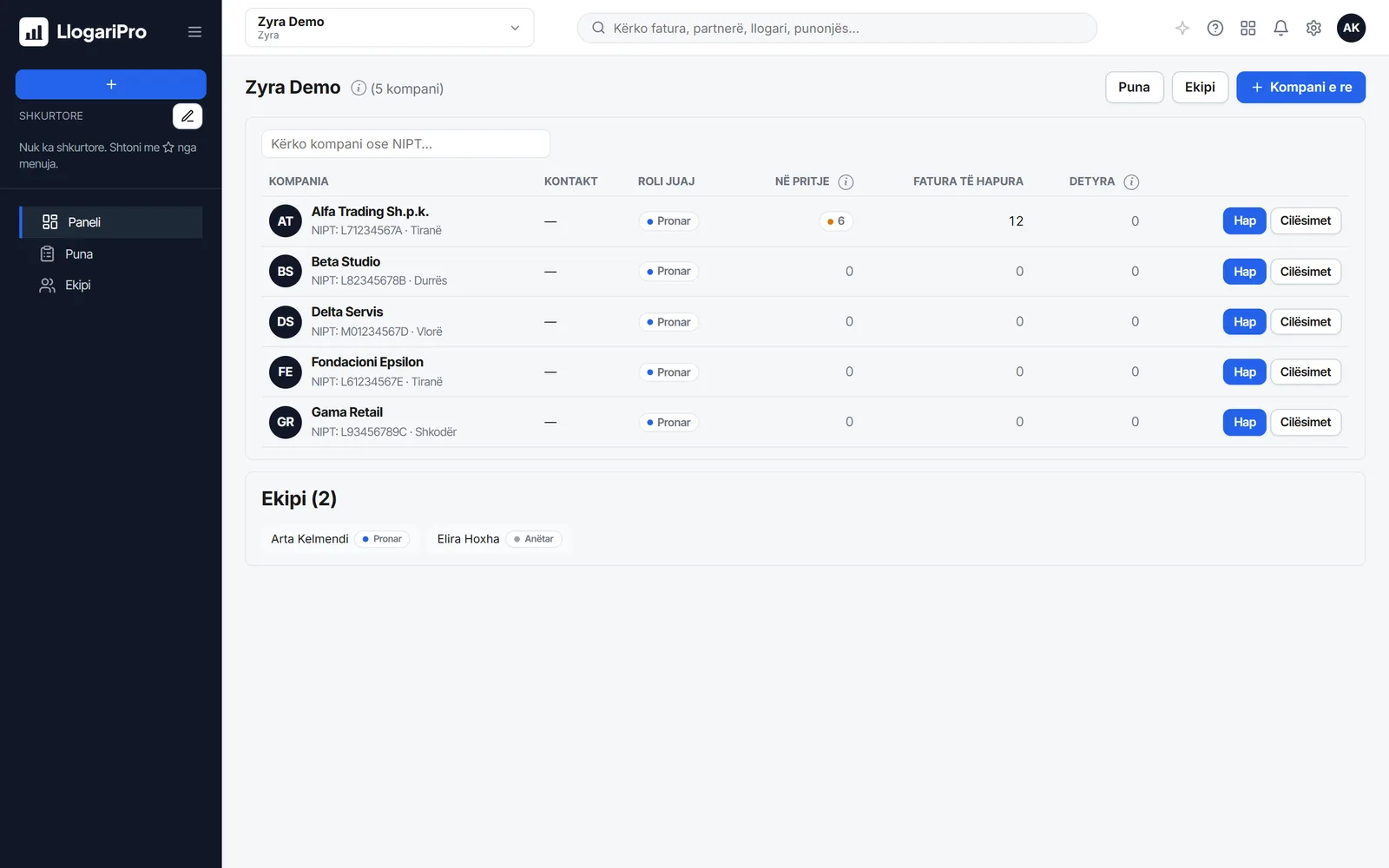The image size is (1389, 868).
Task: Click the Ekipi header button
Action: (1200, 87)
